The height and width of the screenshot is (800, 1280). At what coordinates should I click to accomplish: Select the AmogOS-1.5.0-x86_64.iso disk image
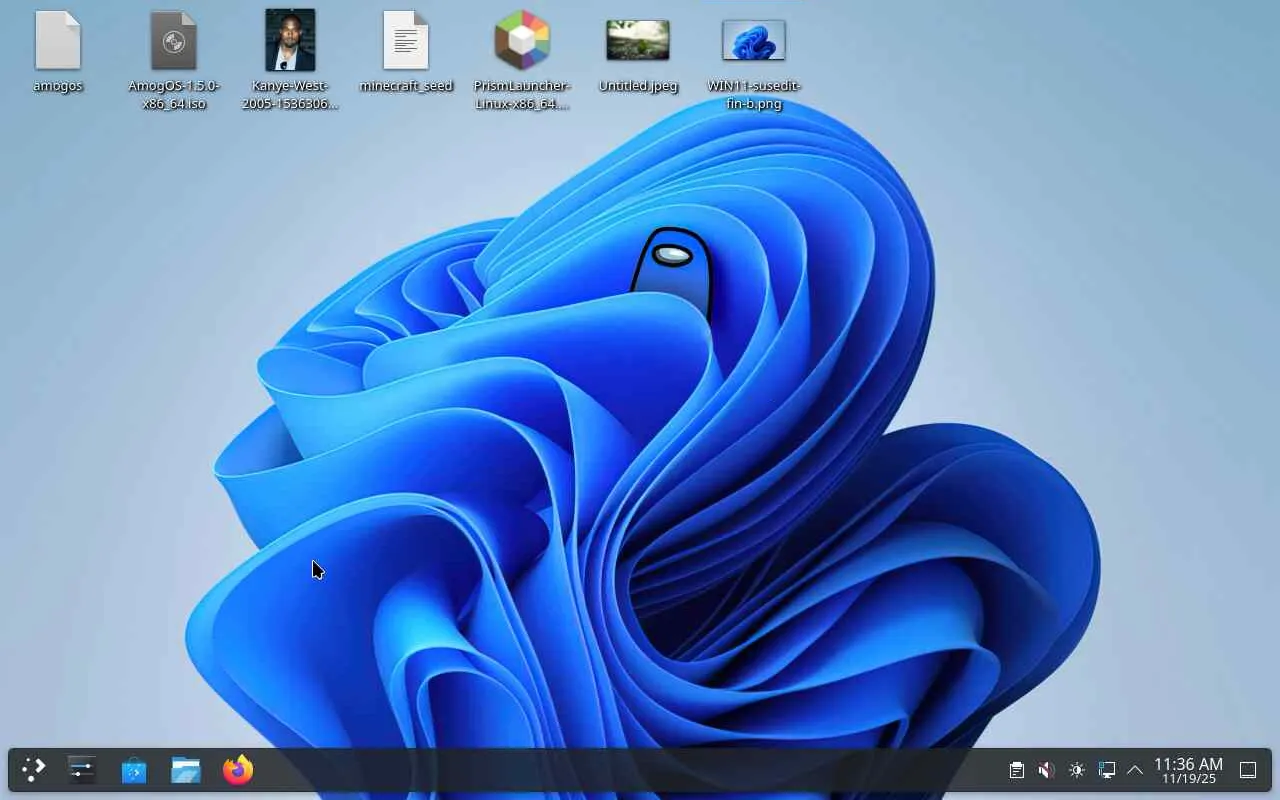174,41
